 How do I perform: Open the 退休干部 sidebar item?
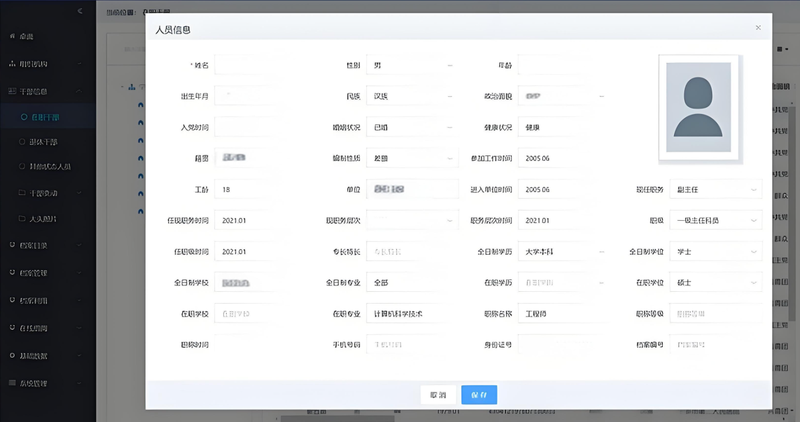point(45,141)
